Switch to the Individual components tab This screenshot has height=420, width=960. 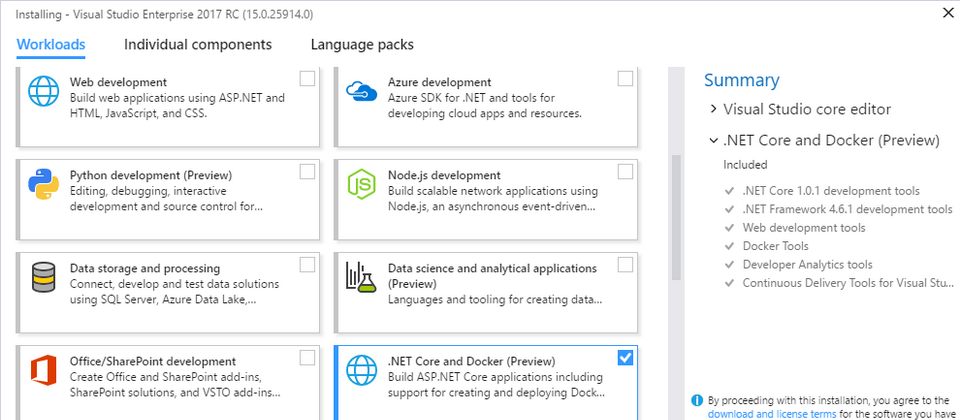(x=198, y=45)
